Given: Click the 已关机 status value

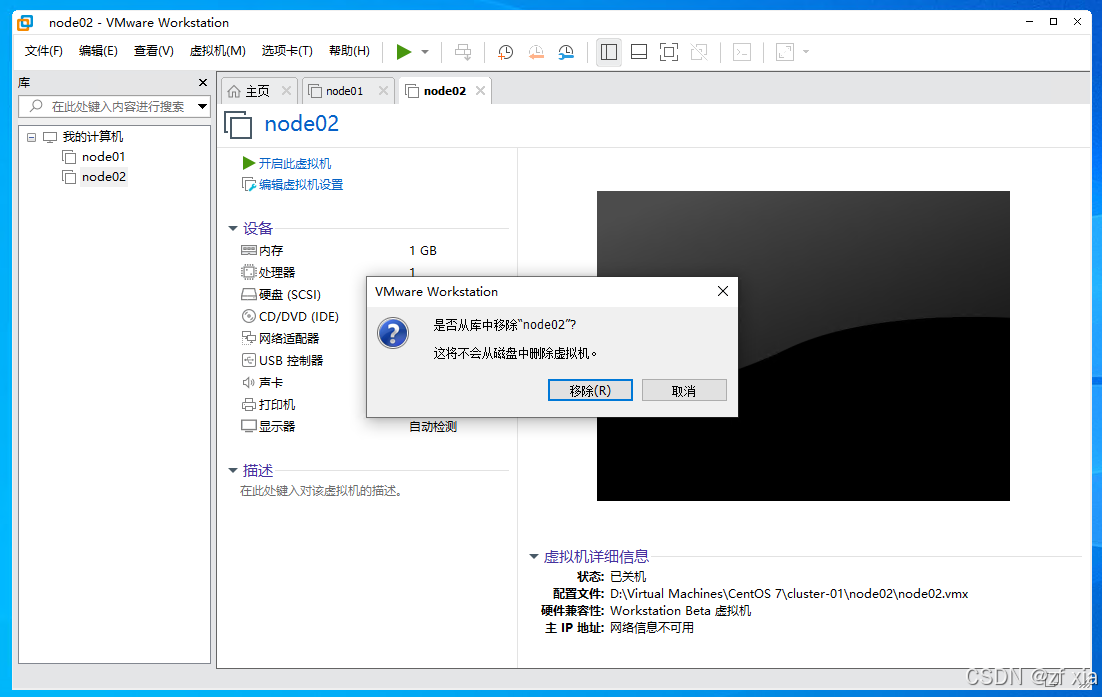Looking at the screenshot, I should tap(628, 577).
